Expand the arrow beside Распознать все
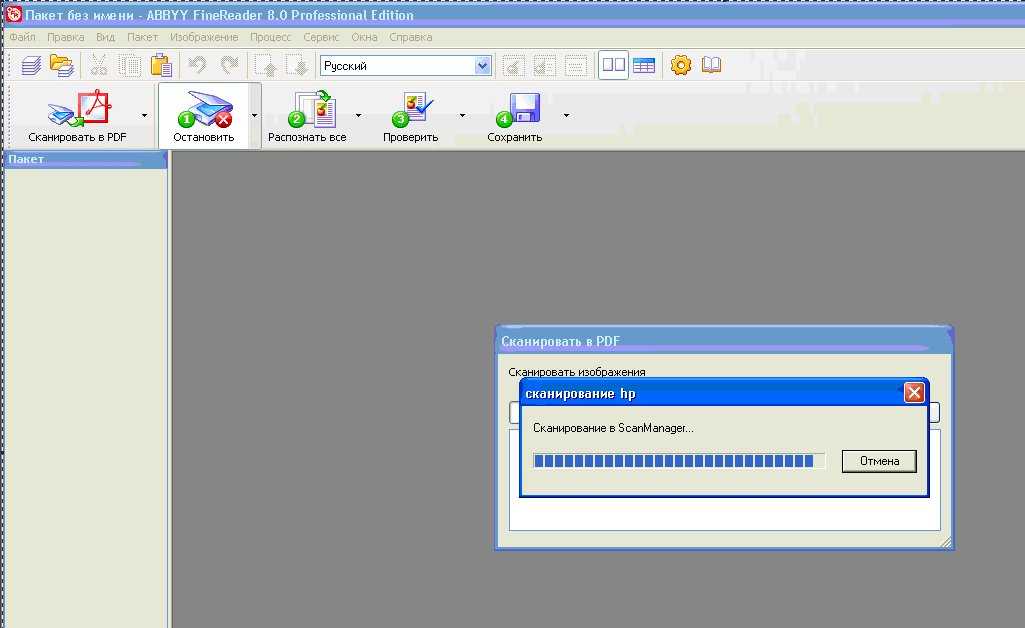 tap(359, 115)
